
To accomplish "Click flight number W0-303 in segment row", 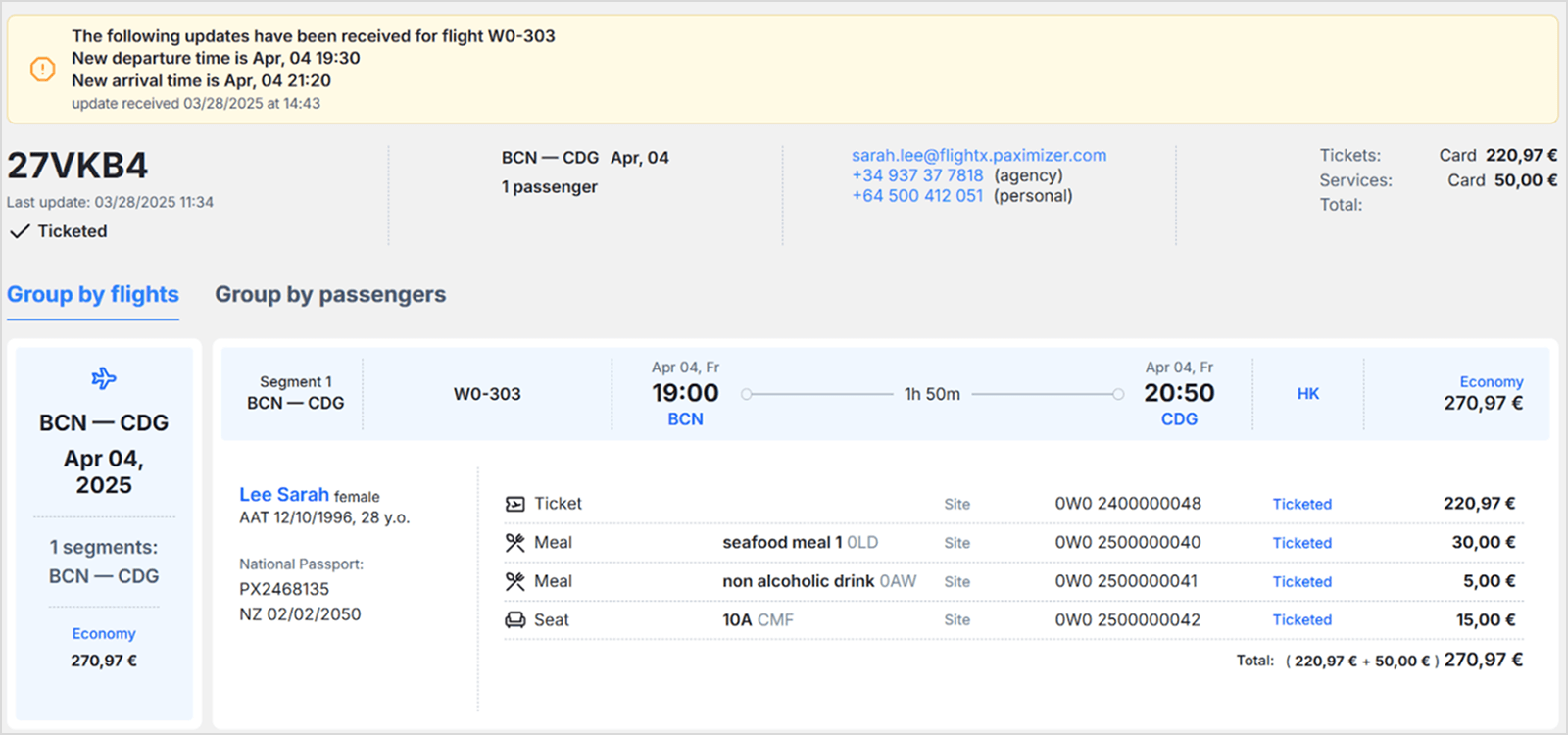I will 487,394.
